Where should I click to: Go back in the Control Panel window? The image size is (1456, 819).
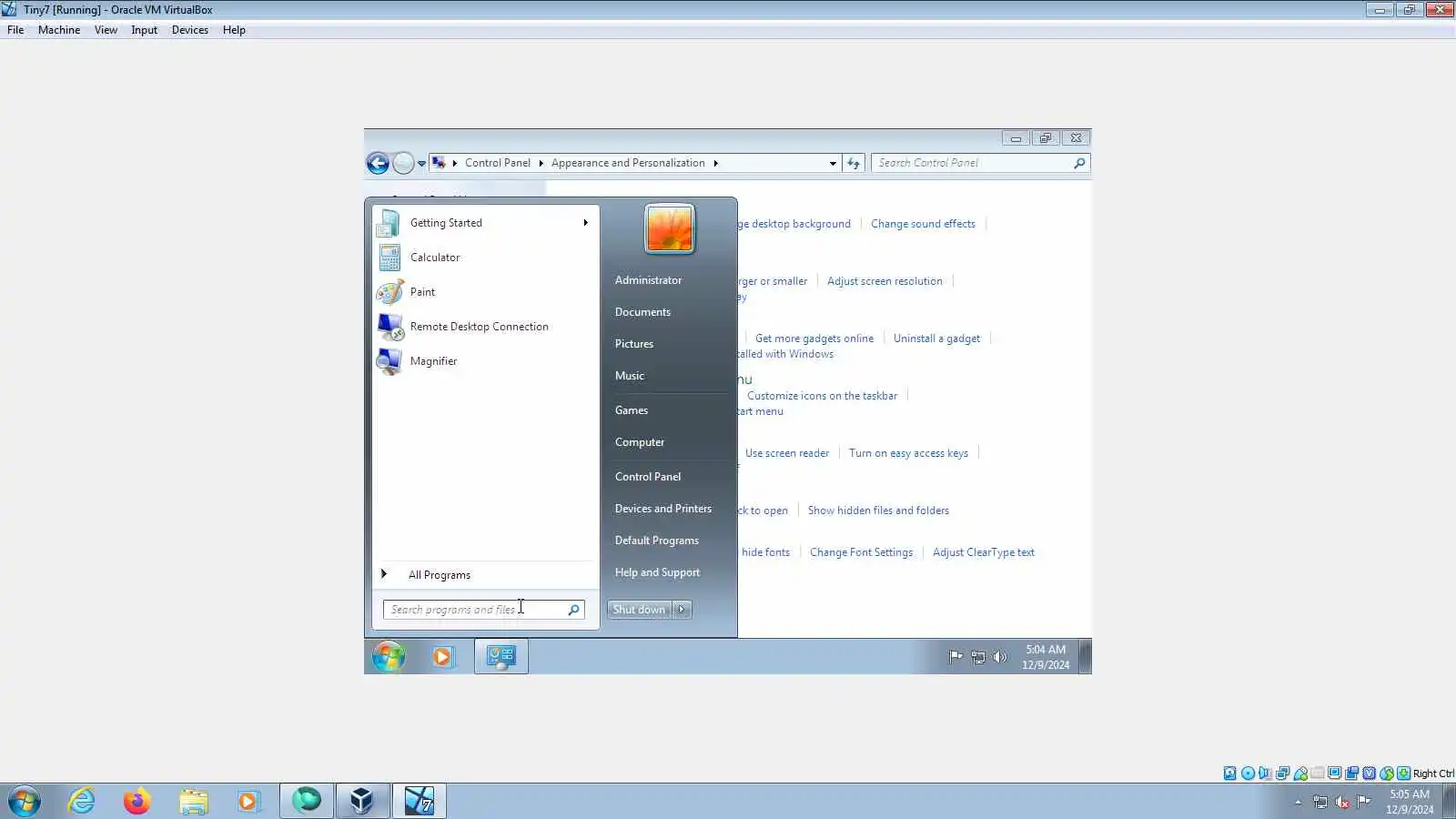[378, 164]
